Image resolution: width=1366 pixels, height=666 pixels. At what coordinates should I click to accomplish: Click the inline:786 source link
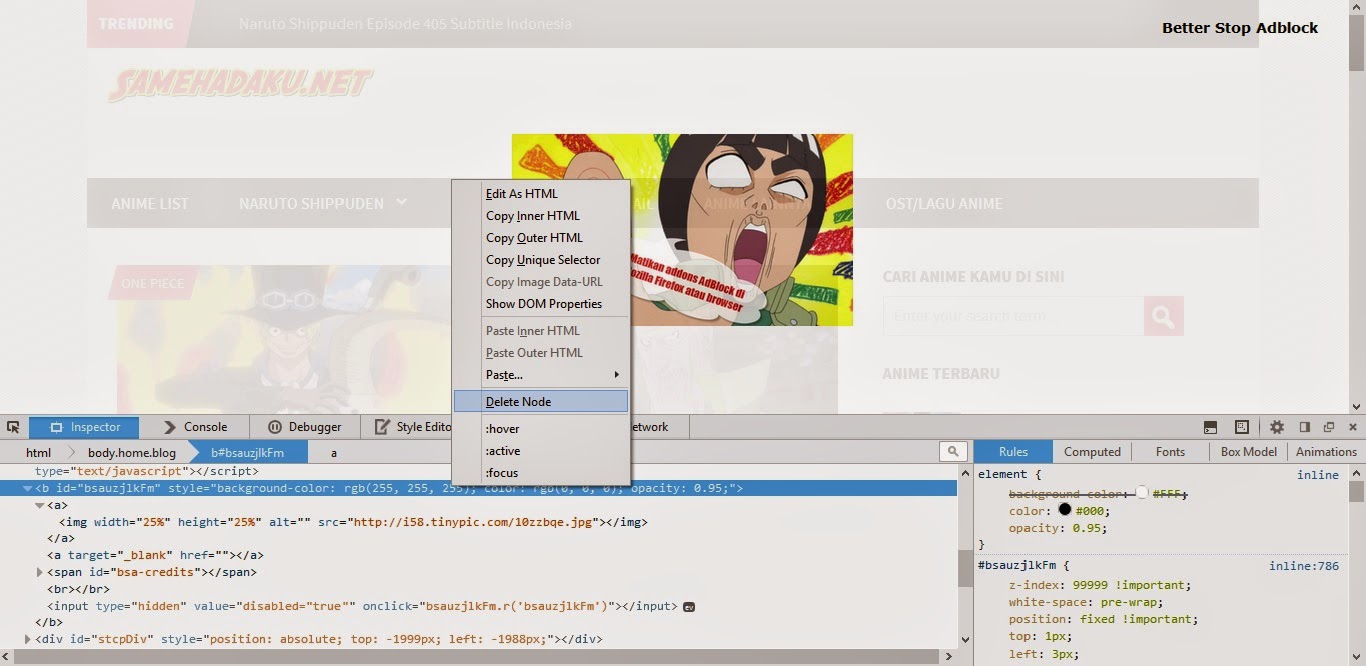coord(1303,566)
